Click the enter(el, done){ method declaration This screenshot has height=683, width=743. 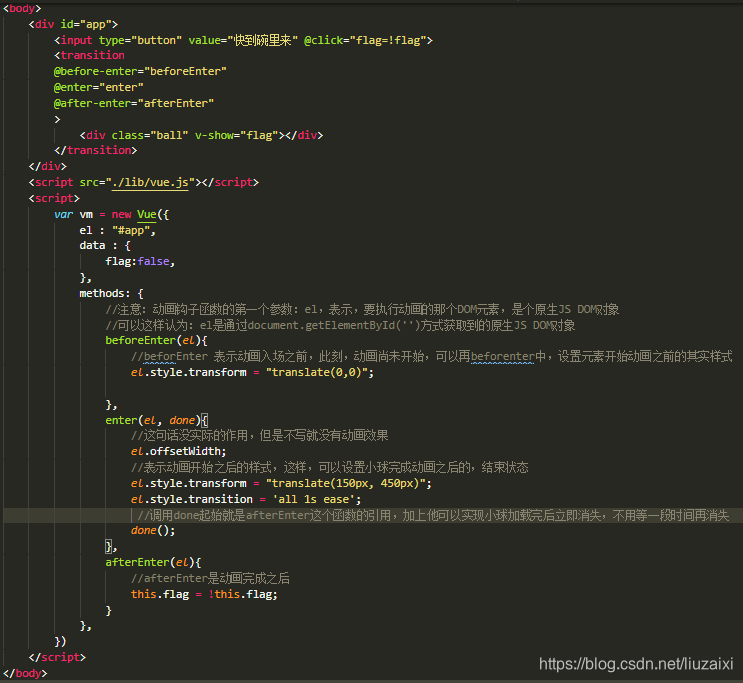click(x=156, y=420)
